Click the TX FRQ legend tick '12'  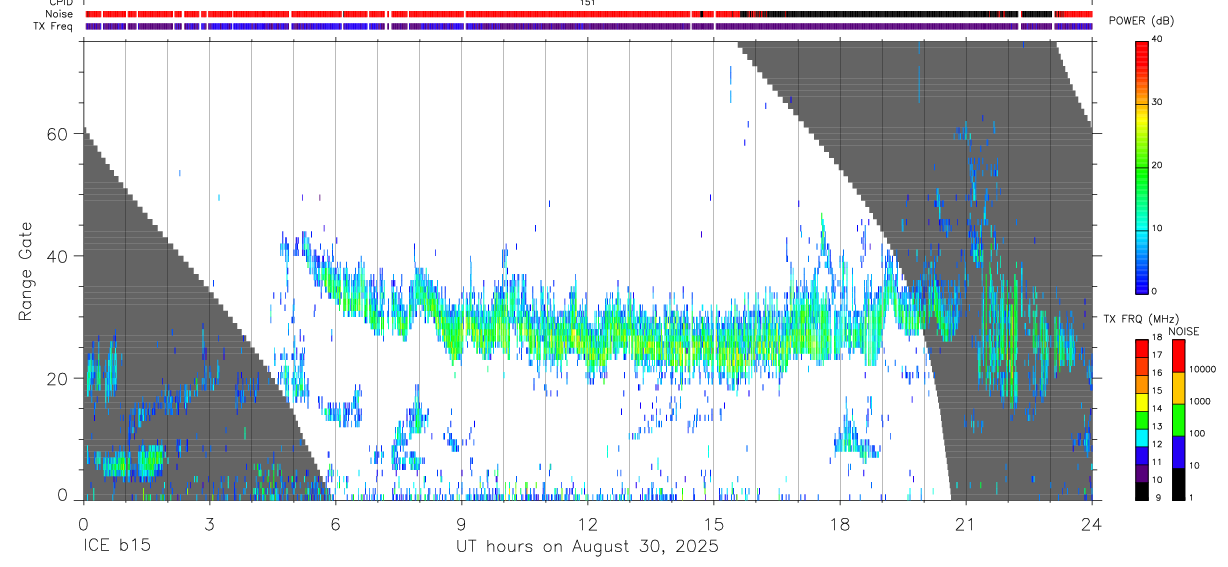click(x=1158, y=444)
